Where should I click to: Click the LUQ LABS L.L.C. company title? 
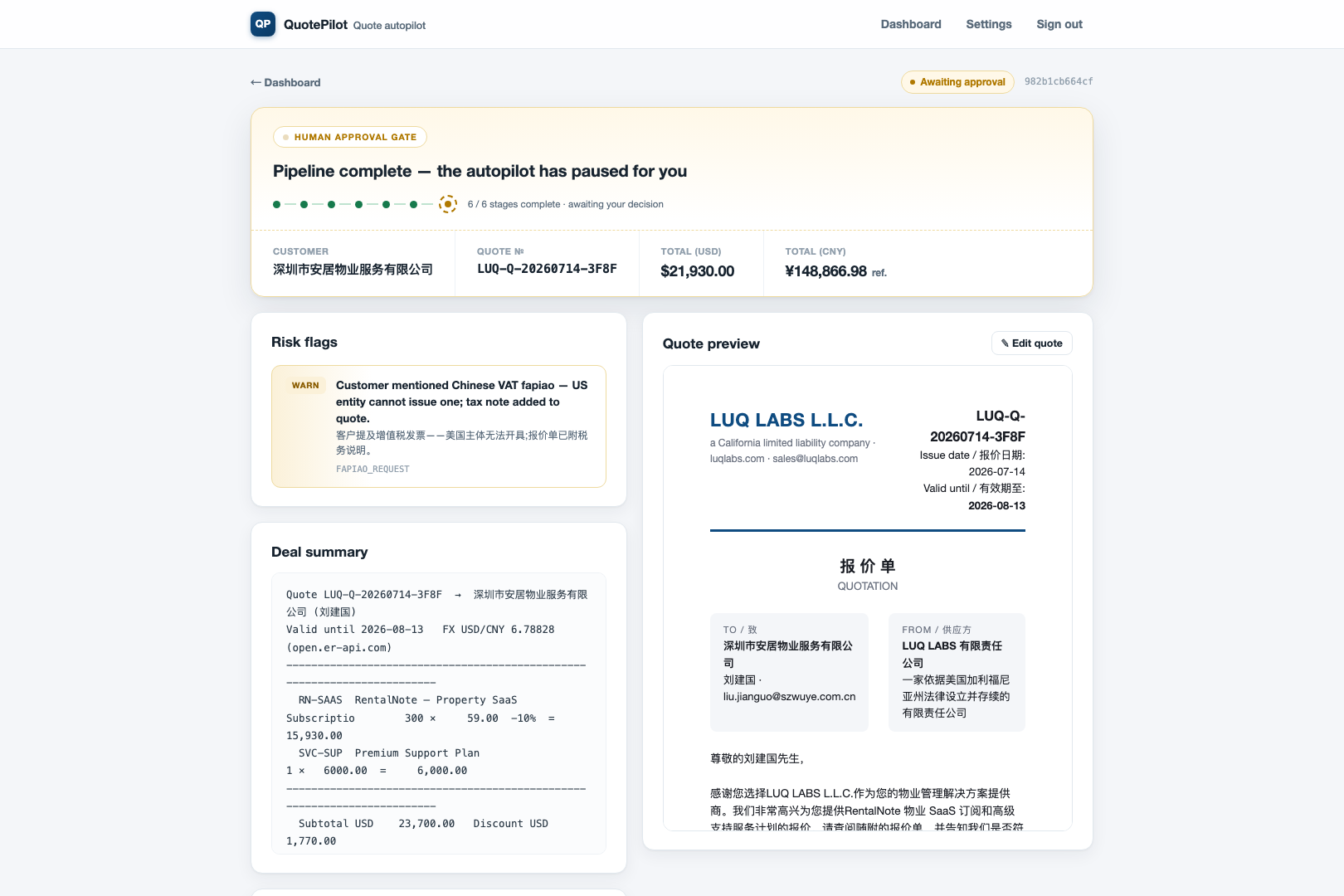786,420
